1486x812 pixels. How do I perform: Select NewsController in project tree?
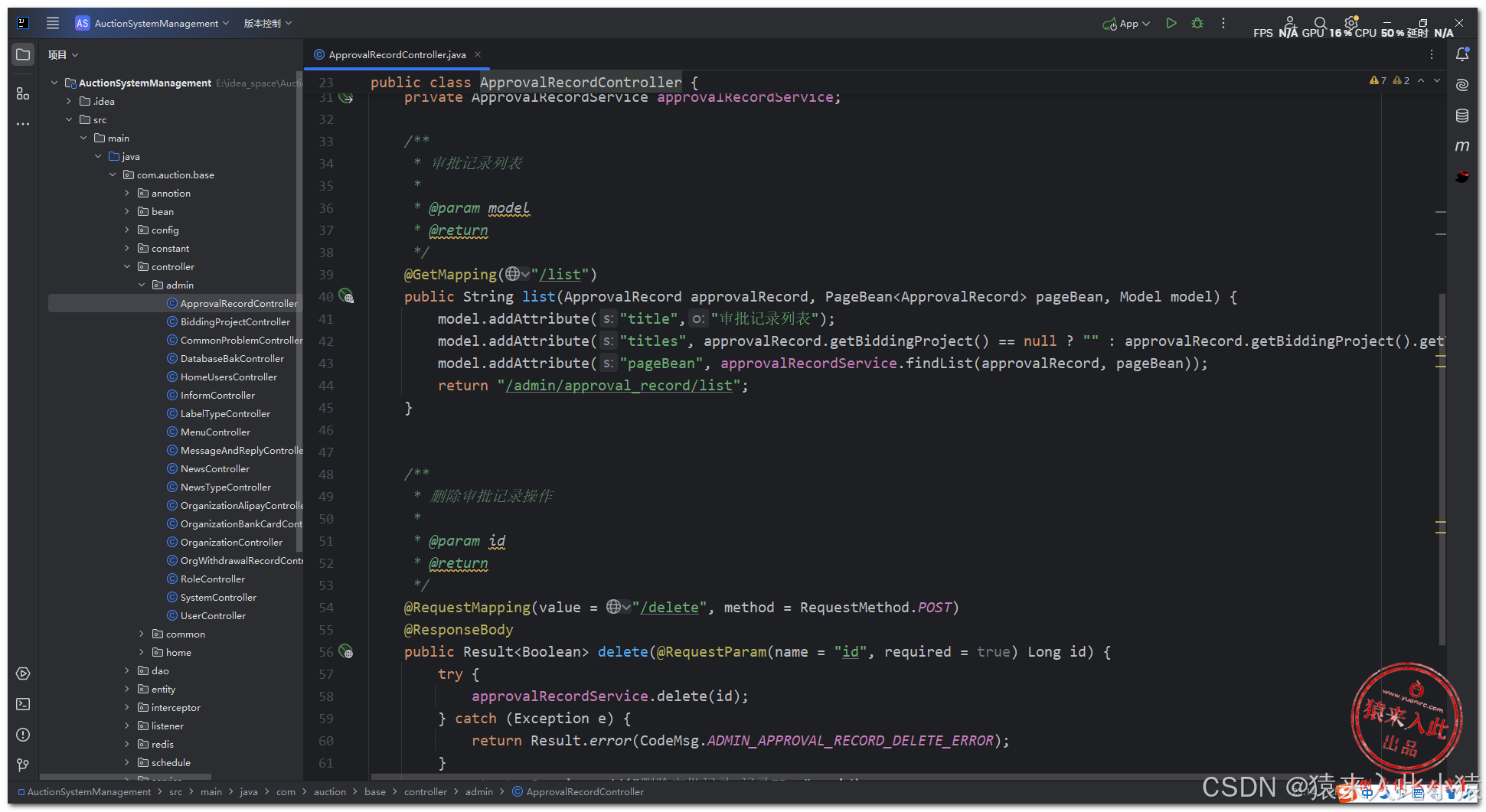(214, 468)
